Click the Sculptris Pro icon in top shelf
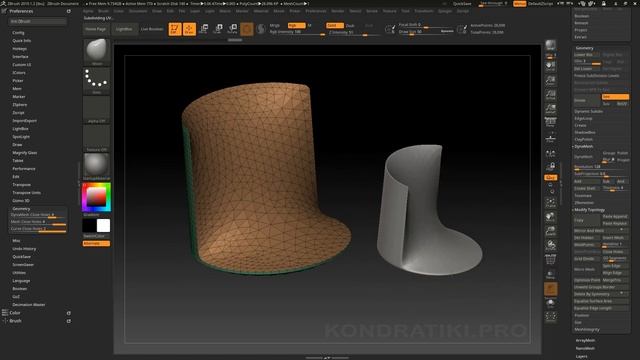Viewport: 640px width, 360px height. [x=261, y=29]
